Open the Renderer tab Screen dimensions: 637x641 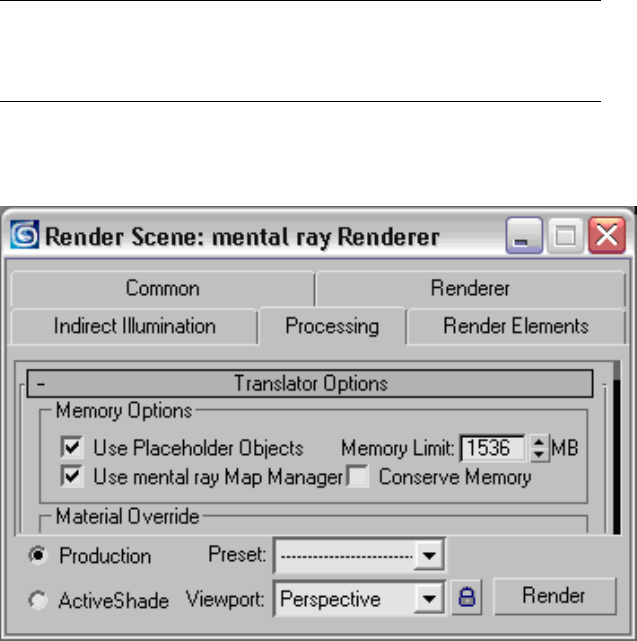coord(470,289)
